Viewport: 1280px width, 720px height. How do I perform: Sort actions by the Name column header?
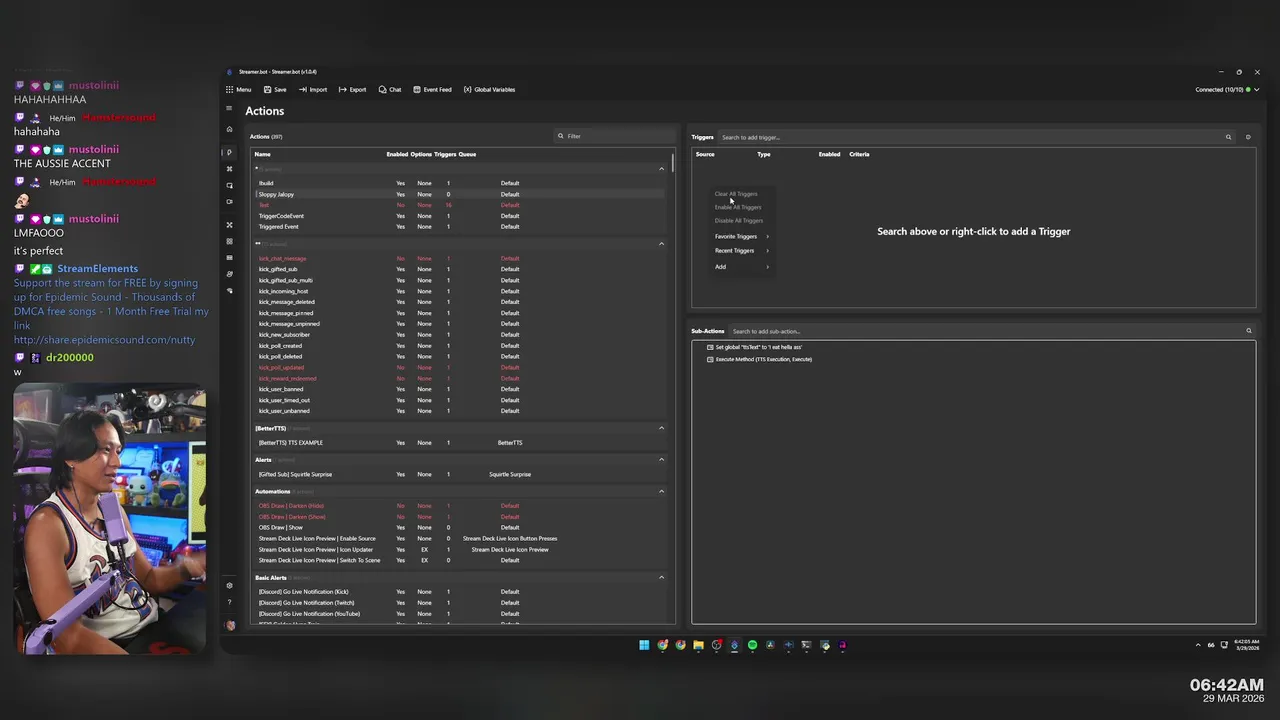[x=263, y=154]
